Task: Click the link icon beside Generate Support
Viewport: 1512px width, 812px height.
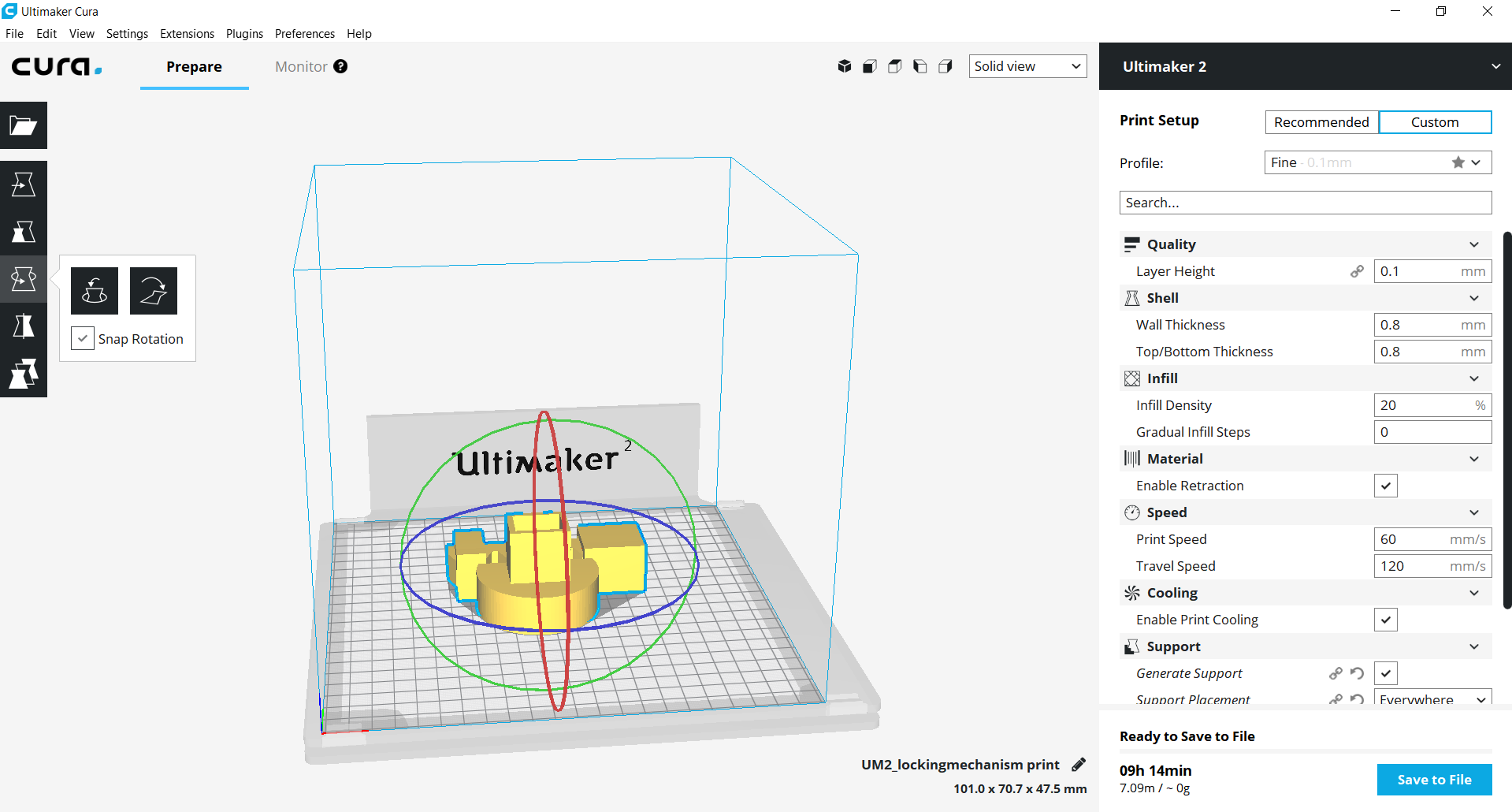Action: click(x=1336, y=673)
